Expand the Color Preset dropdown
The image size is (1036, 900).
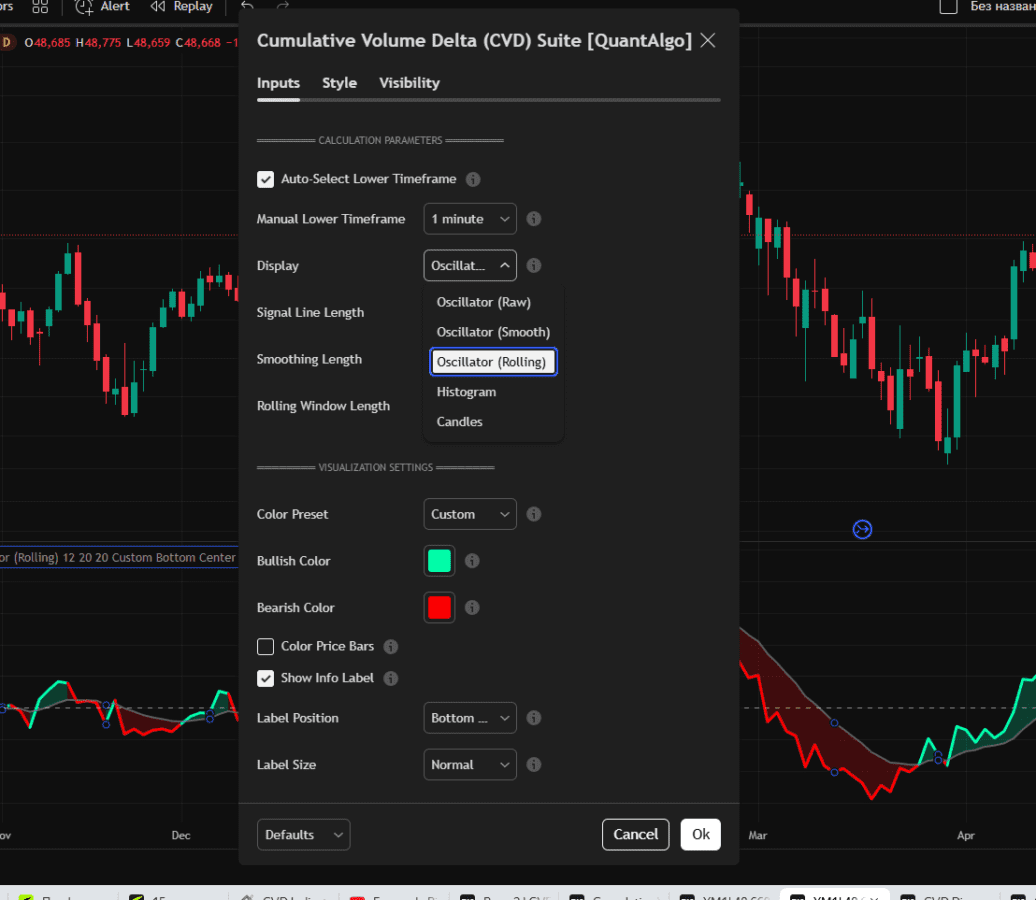(x=470, y=514)
